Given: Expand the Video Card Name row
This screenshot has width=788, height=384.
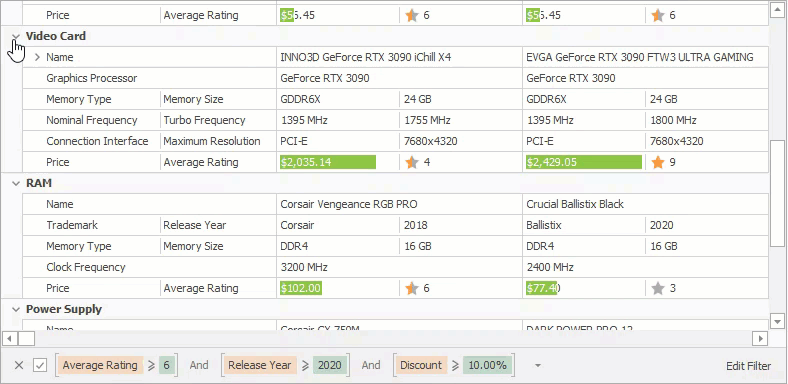Looking at the screenshot, I should 37,57.
